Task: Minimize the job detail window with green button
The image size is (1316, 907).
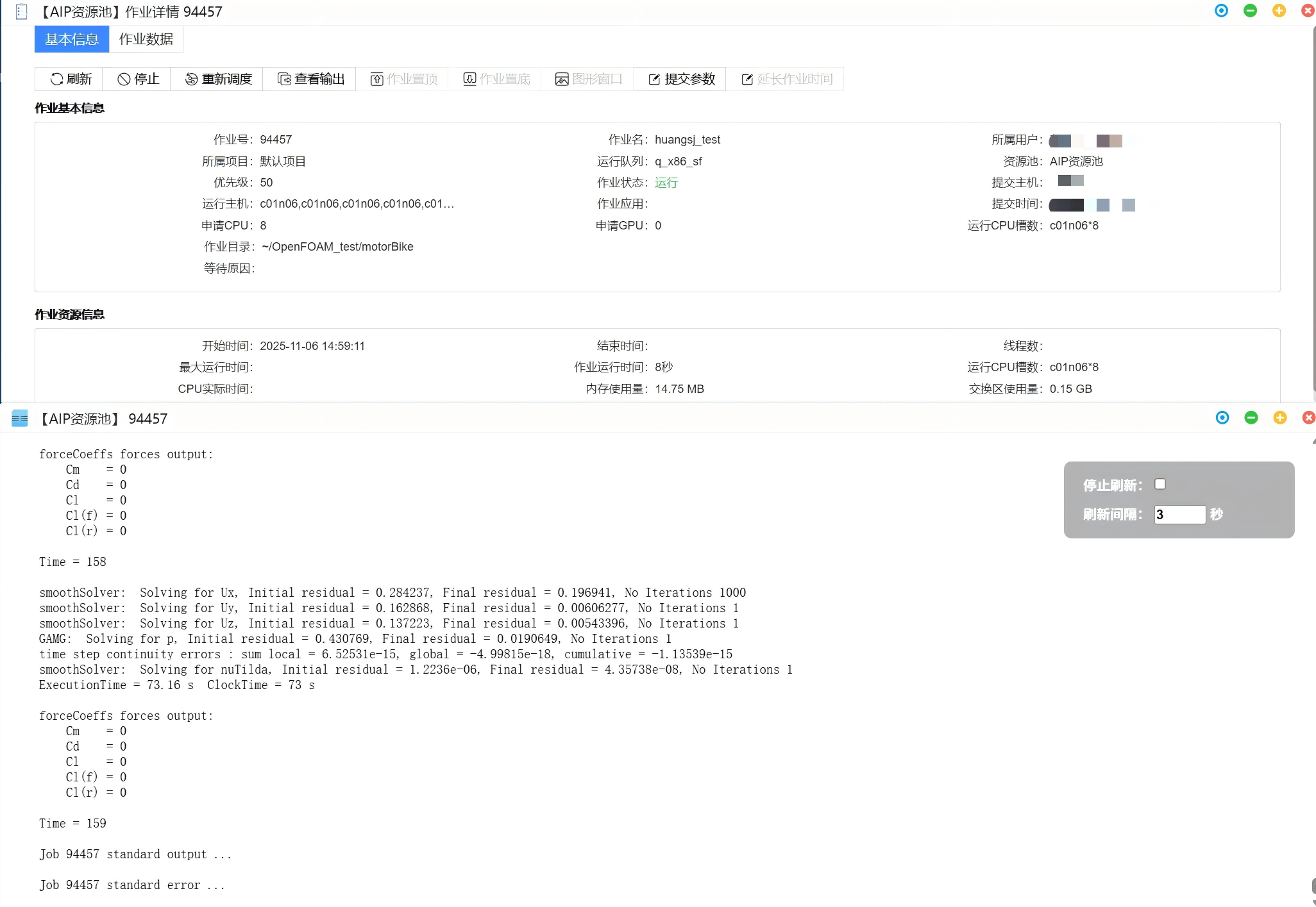Action: tap(1250, 10)
